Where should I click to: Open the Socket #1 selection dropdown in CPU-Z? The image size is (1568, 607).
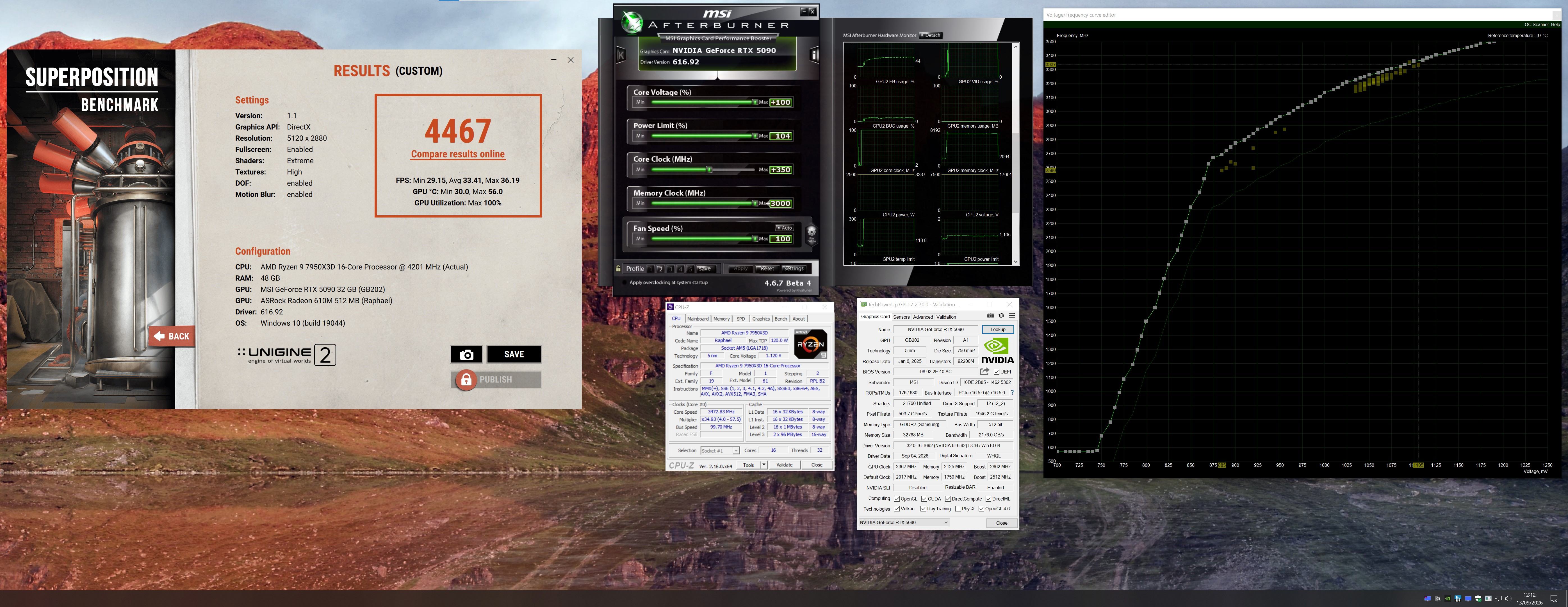pos(719,450)
